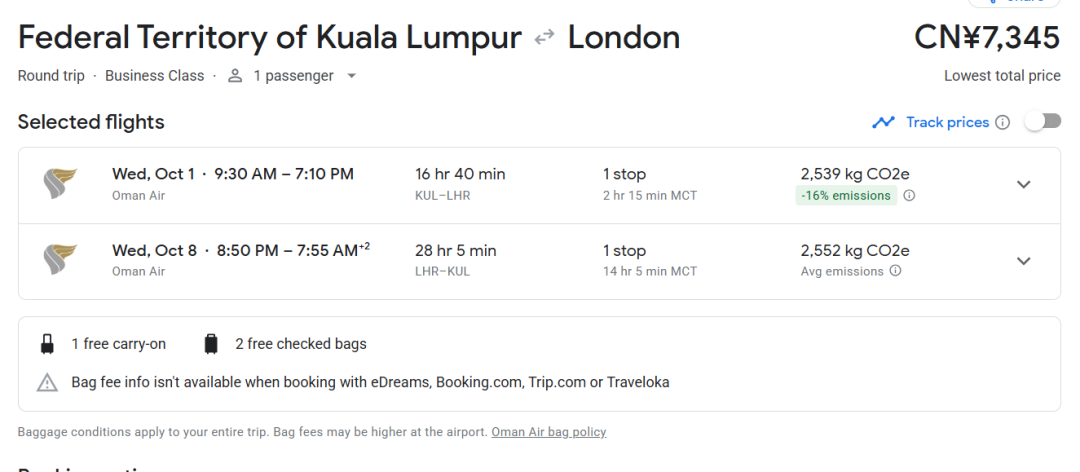This screenshot has height=472, width=1080.
Task: Click the Share button at top right
Action: (x=1014, y=2)
